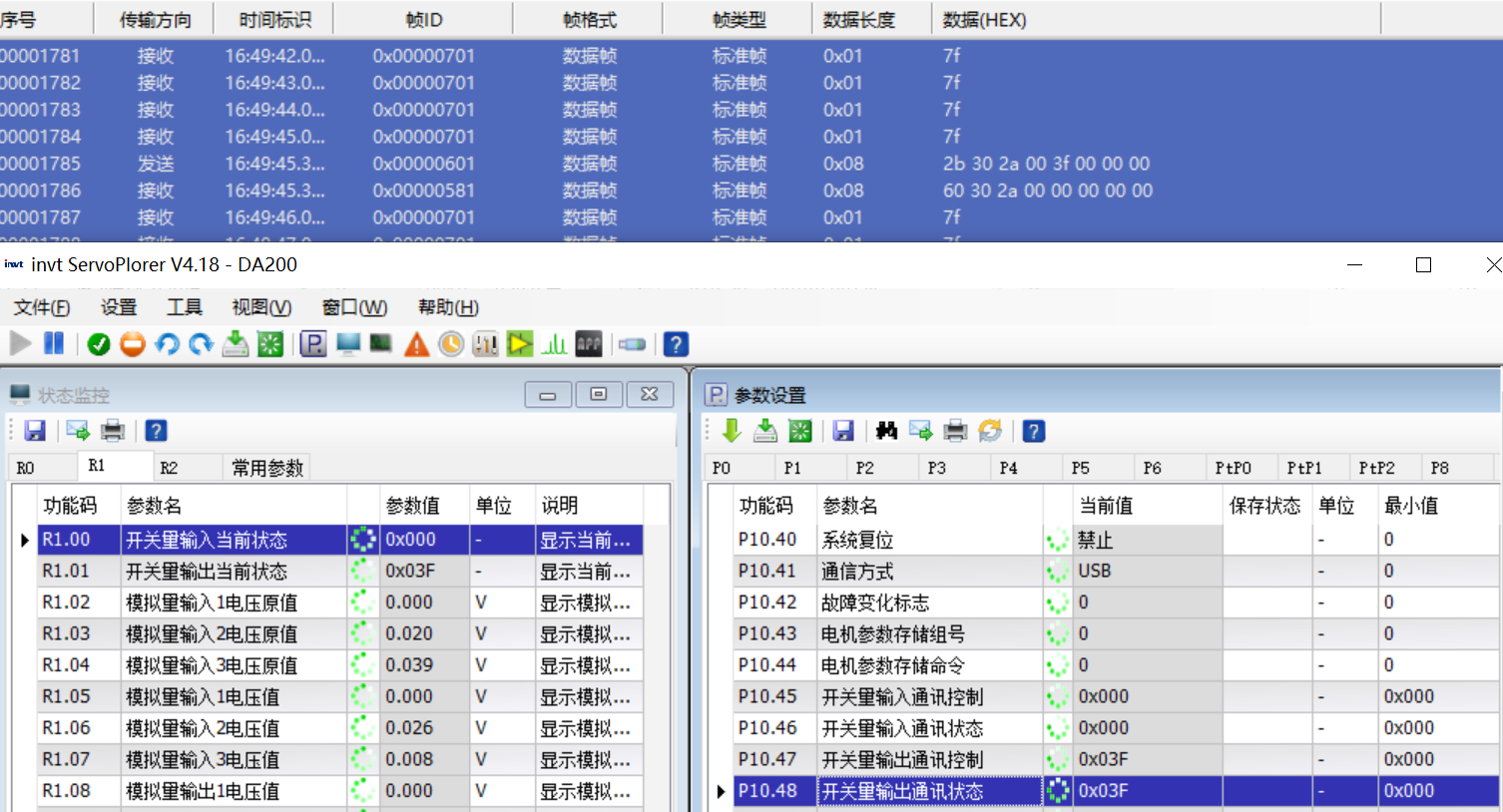Search parameters using the binoculars icon
1503x812 pixels.
coord(886,430)
